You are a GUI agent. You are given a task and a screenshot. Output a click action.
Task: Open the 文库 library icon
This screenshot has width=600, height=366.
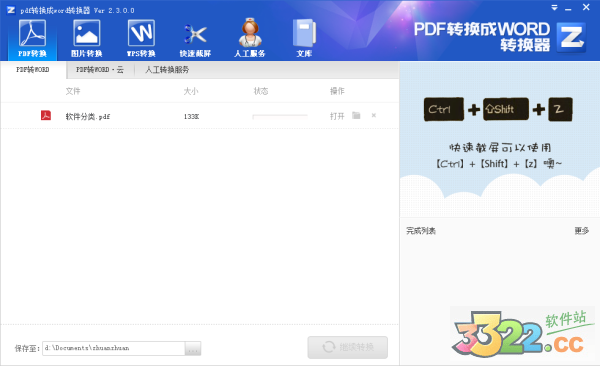pos(304,39)
